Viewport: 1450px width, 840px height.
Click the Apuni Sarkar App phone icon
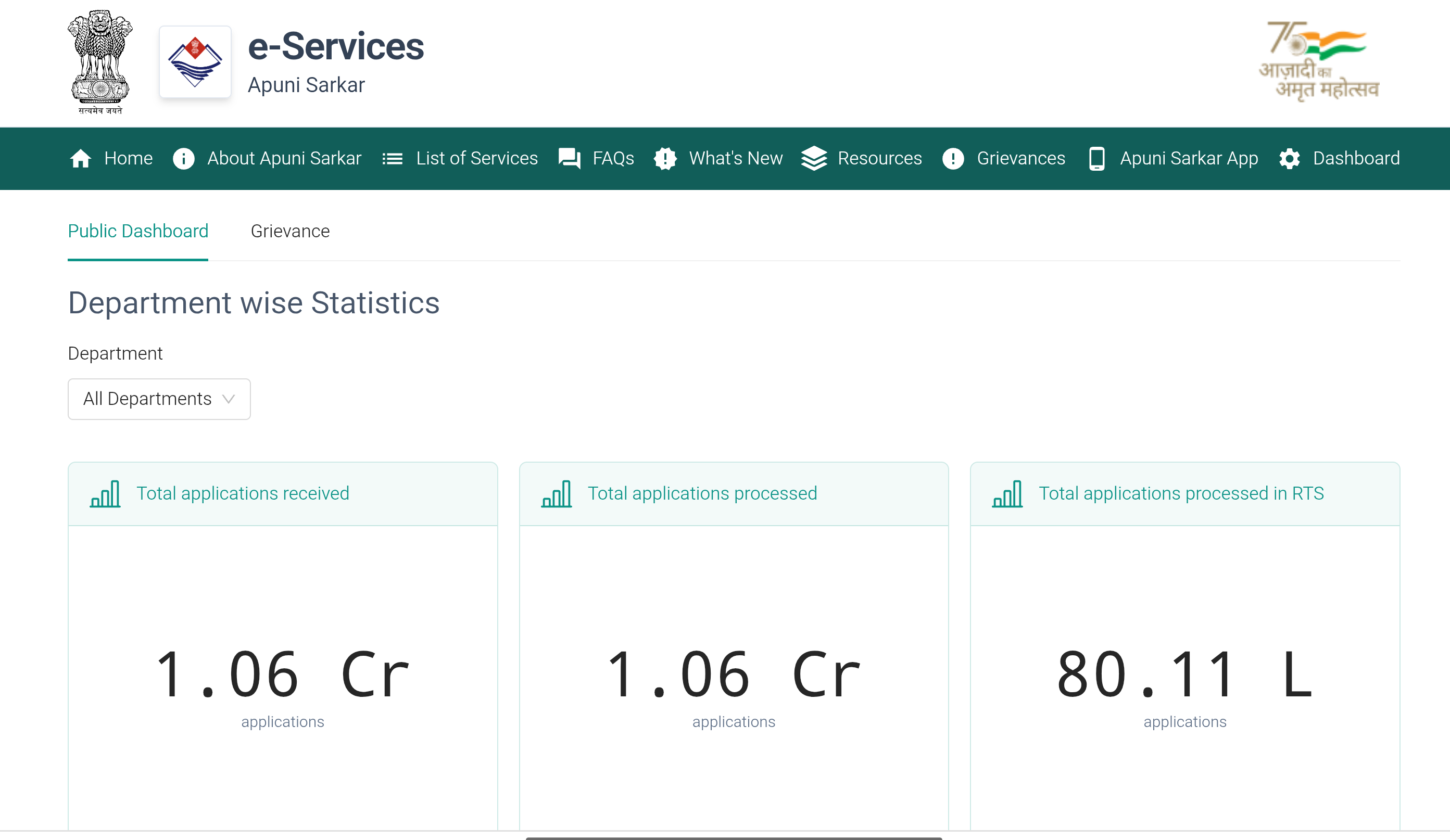click(1096, 158)
